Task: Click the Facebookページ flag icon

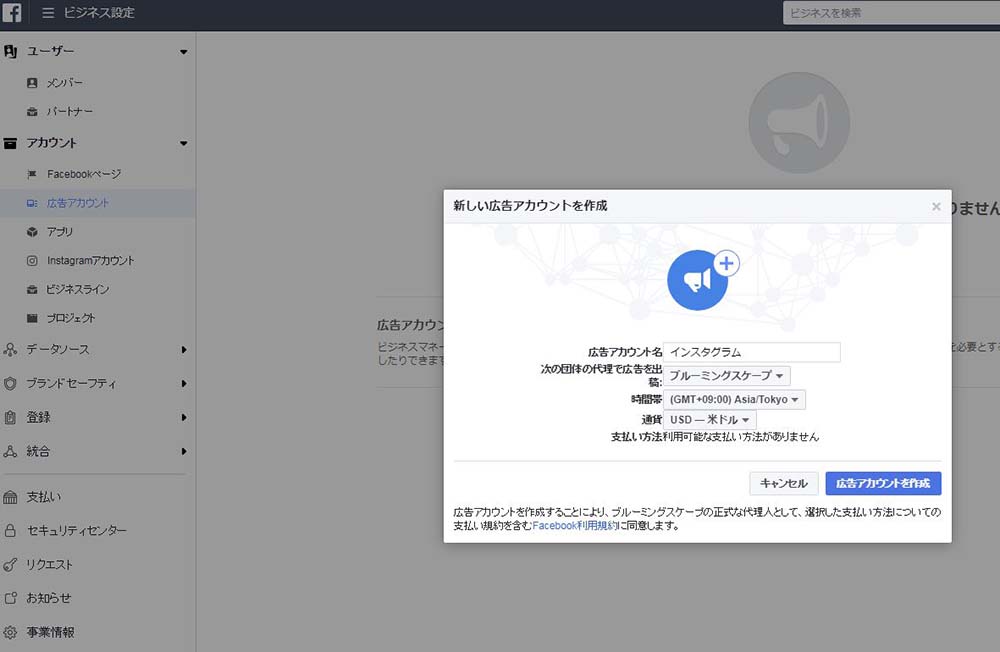Action: [x=32, y=174]
